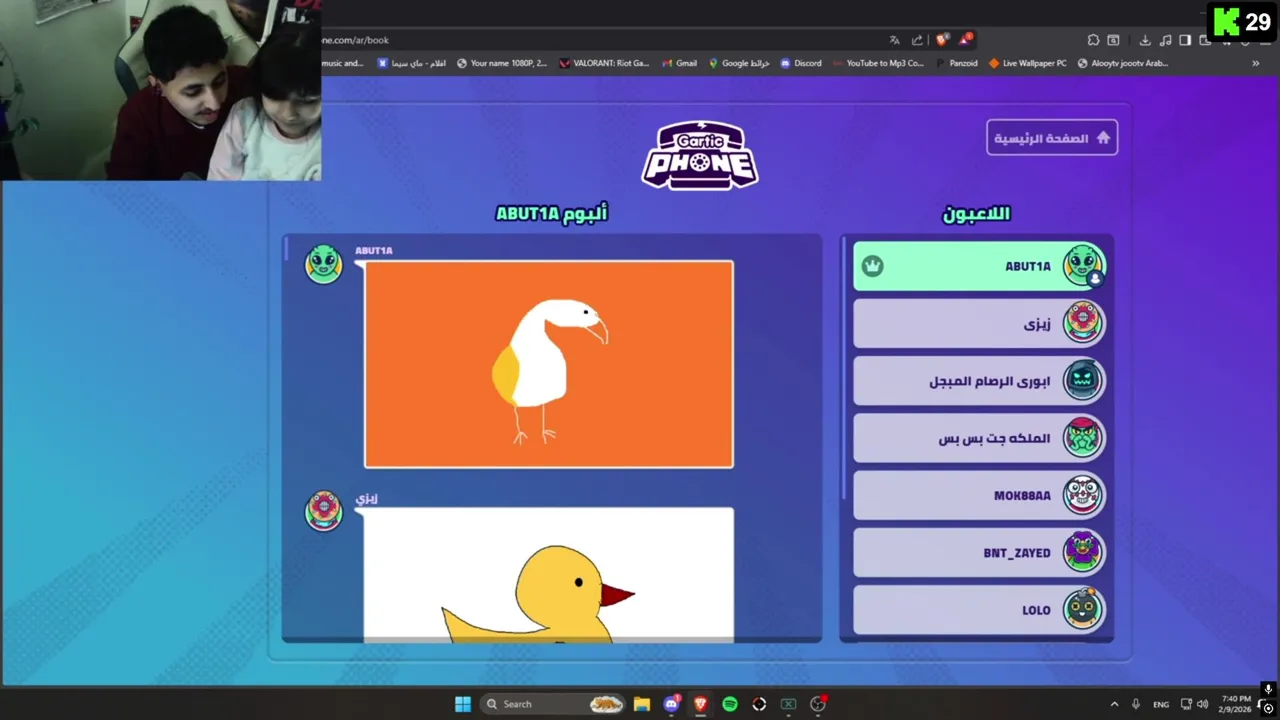Select player زيزى in players list
Screen dimensions: 1280x720
(979, 323)
